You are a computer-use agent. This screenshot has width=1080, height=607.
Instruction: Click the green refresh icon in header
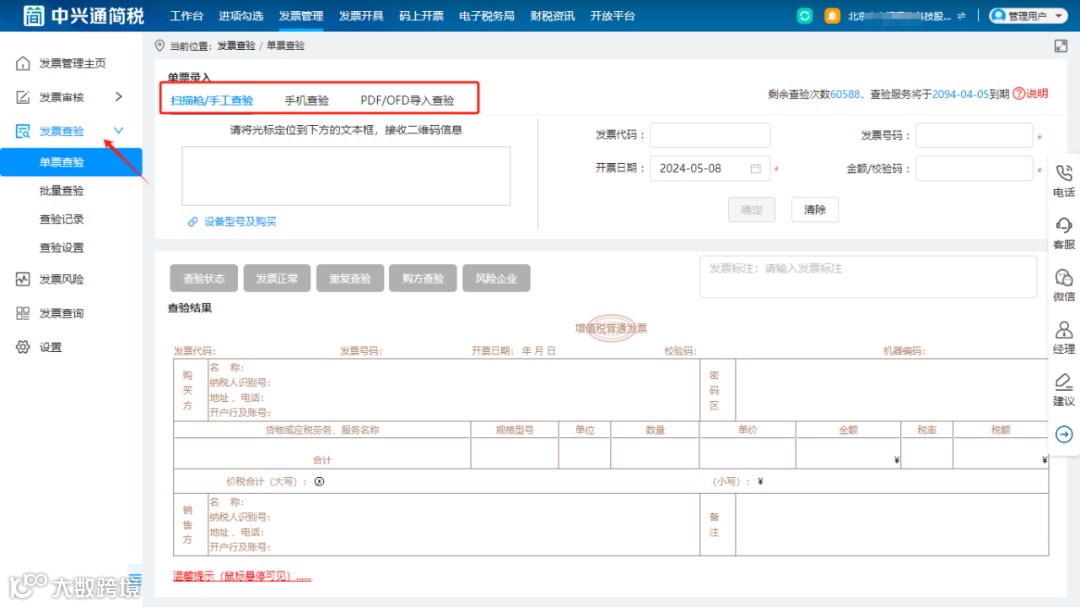804,16
